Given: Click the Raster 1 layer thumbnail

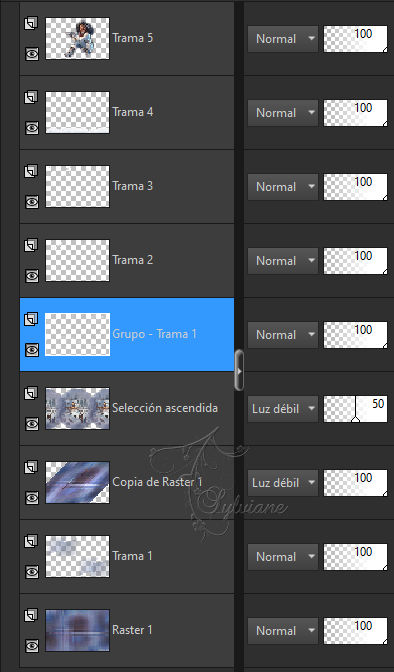Looking at the screenshot, I should coord(78,630).
